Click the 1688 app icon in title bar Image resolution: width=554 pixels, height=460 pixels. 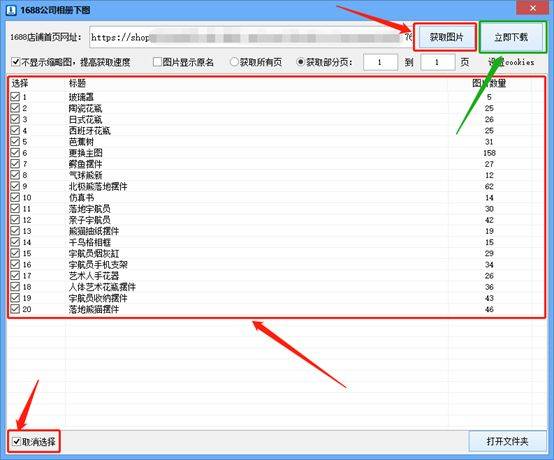pos(12,10)
